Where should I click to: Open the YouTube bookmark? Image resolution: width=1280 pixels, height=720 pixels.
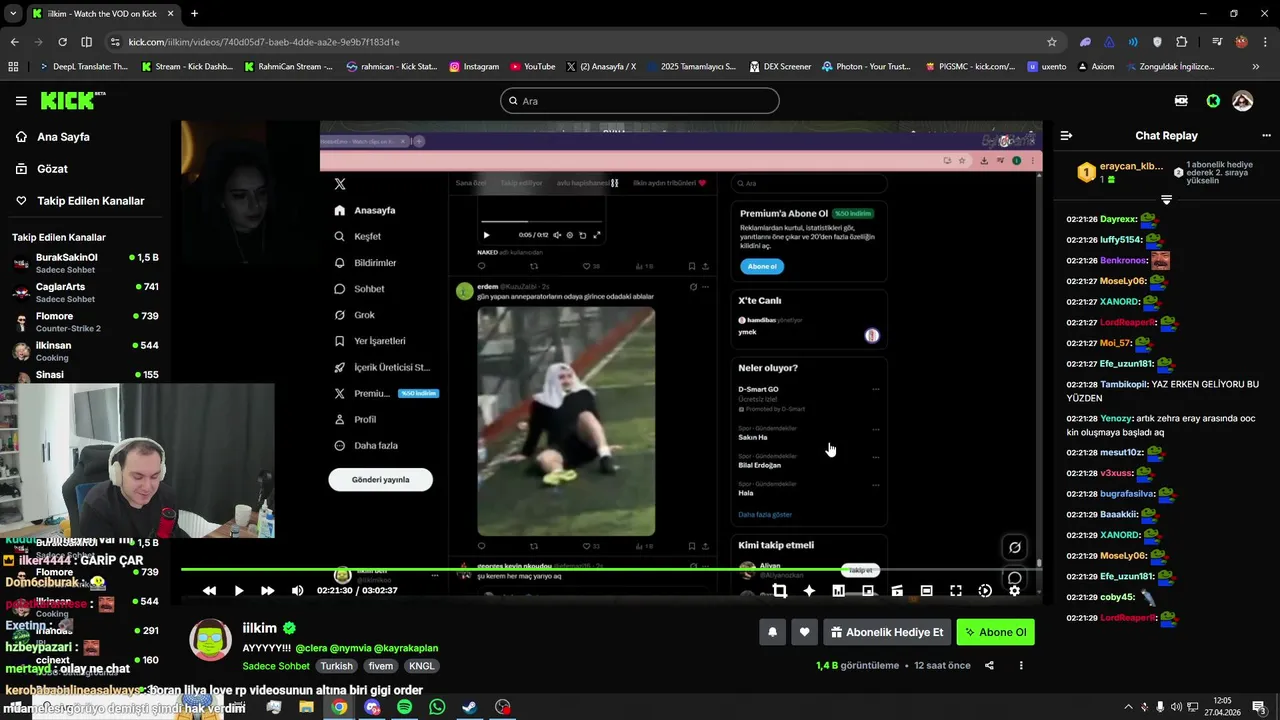click(x=532, y=67)
